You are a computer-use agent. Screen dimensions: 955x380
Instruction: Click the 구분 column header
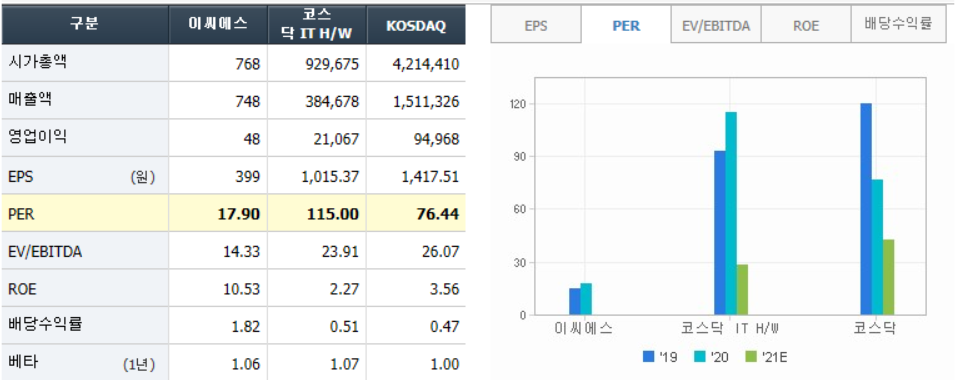click(85, 24)
